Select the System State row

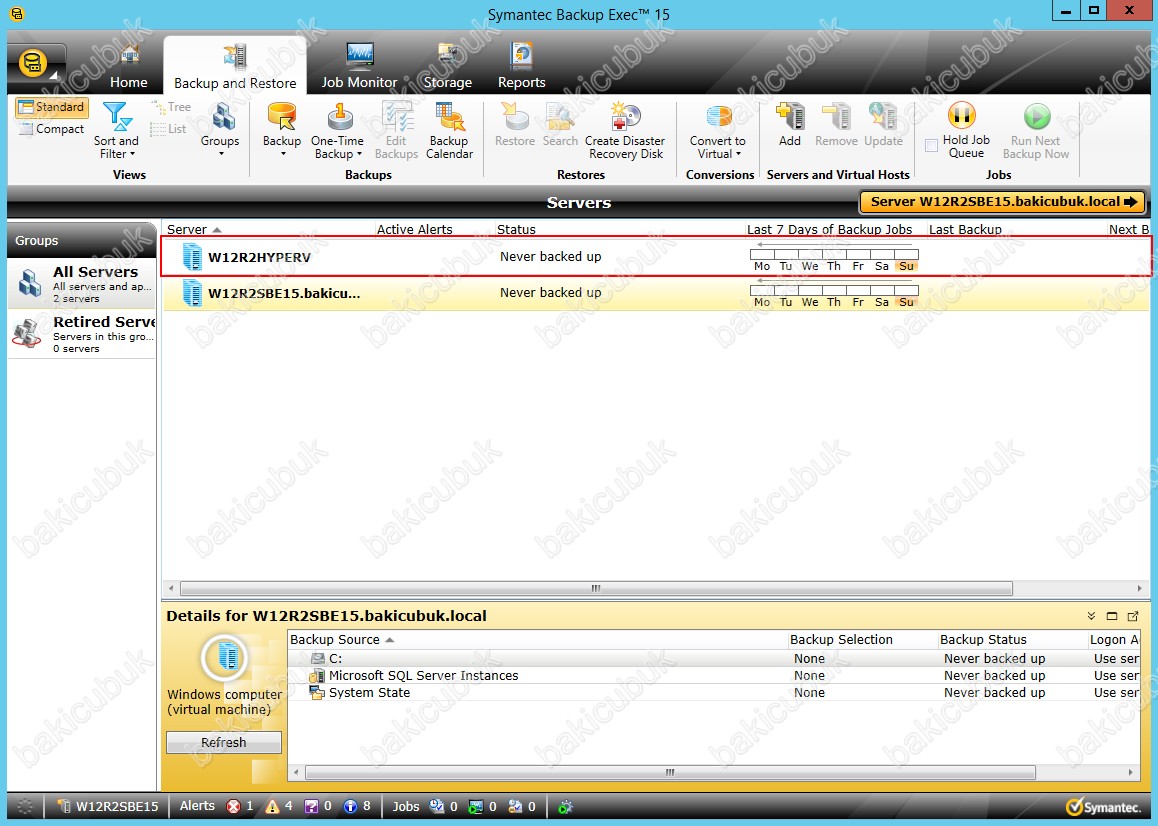pos(713,692)
